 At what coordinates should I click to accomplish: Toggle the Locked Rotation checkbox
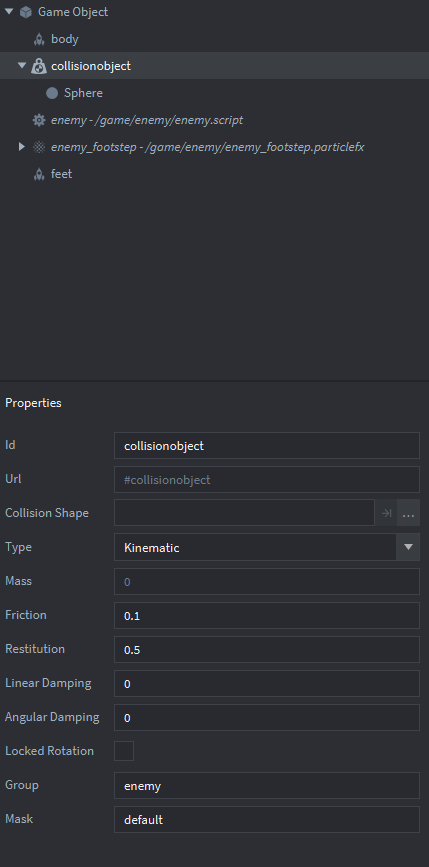point(124,751)
